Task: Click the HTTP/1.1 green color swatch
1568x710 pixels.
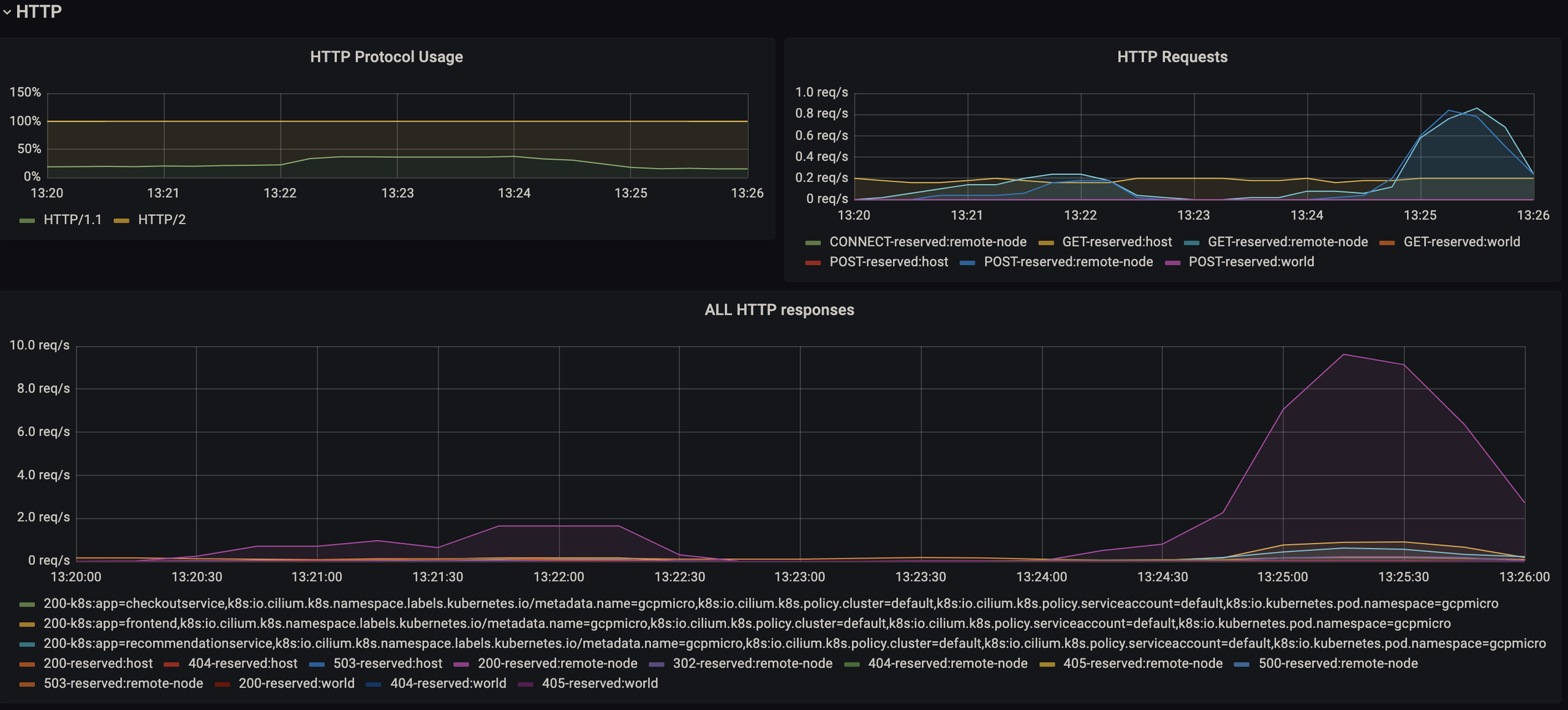Action: (x=27, y=220)
